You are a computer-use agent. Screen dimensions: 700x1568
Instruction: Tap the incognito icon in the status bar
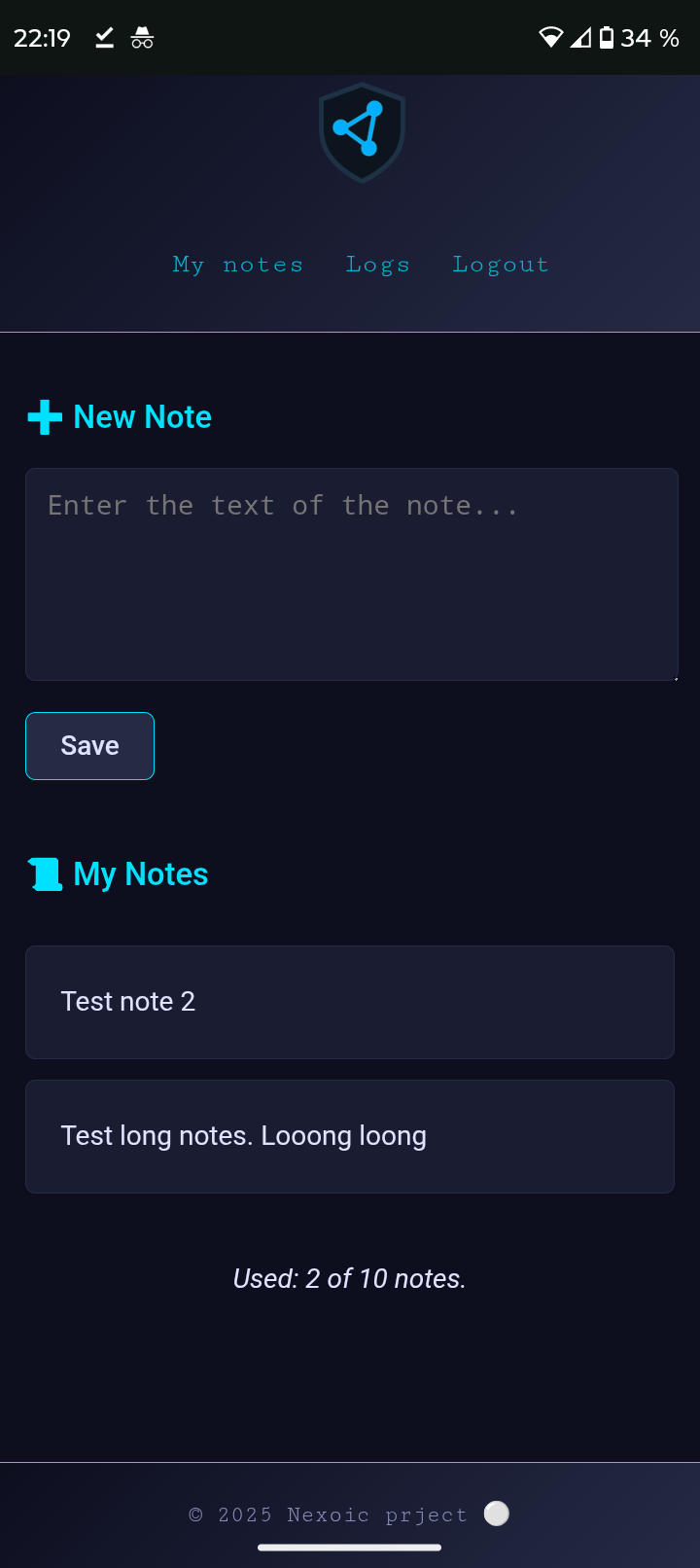tap(142, 38)
